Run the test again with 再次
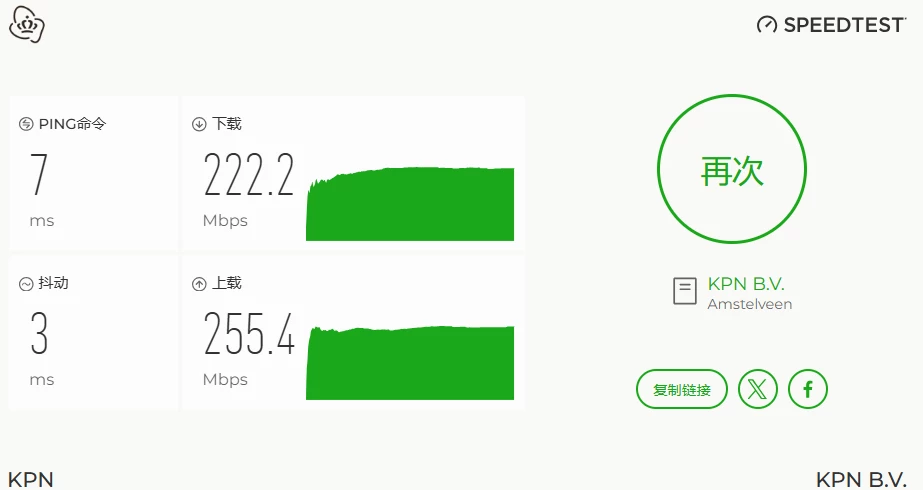The width and height of the screenshot is (923, 490). (732, 170)
